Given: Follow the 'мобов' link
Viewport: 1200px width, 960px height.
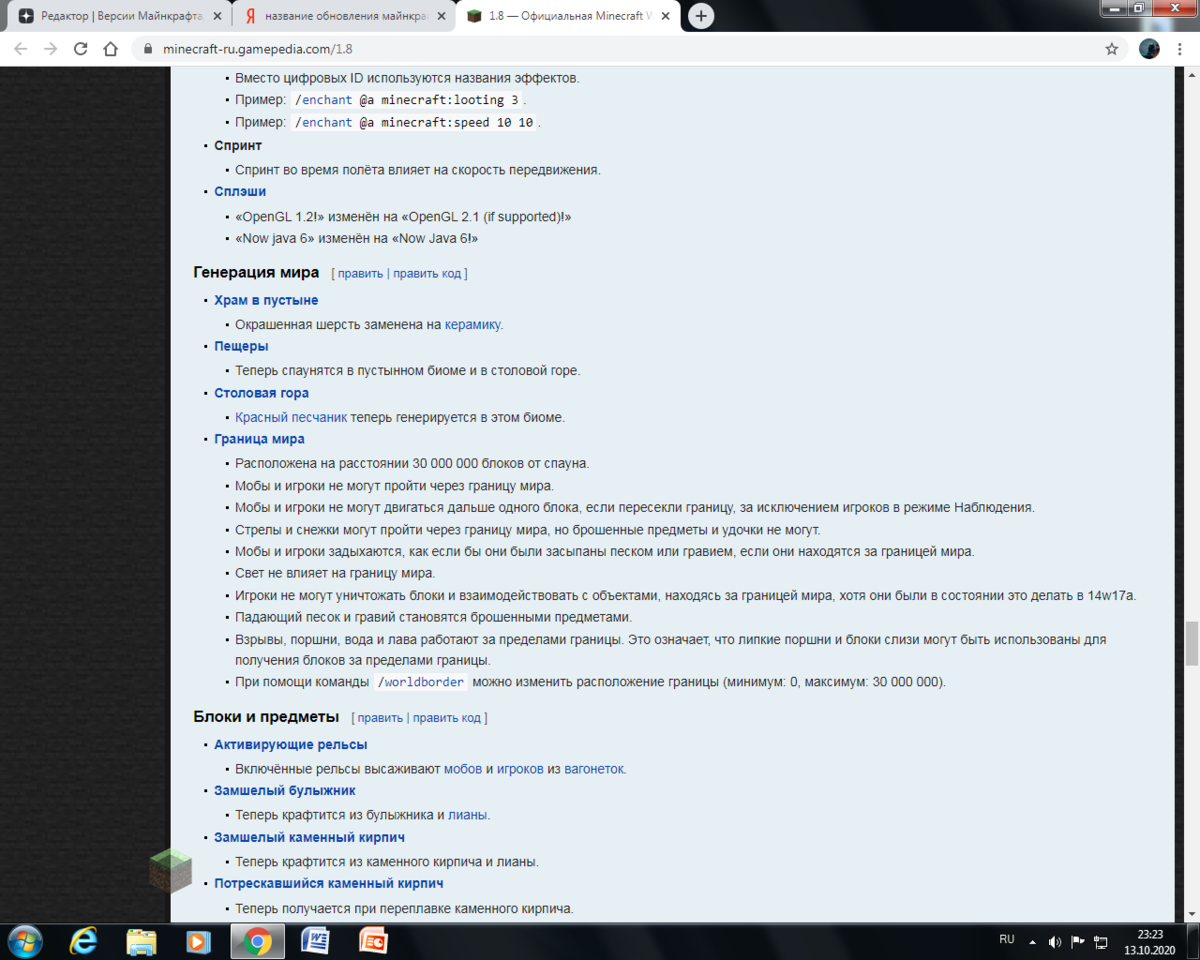Looking at the screenshot, I should pos(463,769).
